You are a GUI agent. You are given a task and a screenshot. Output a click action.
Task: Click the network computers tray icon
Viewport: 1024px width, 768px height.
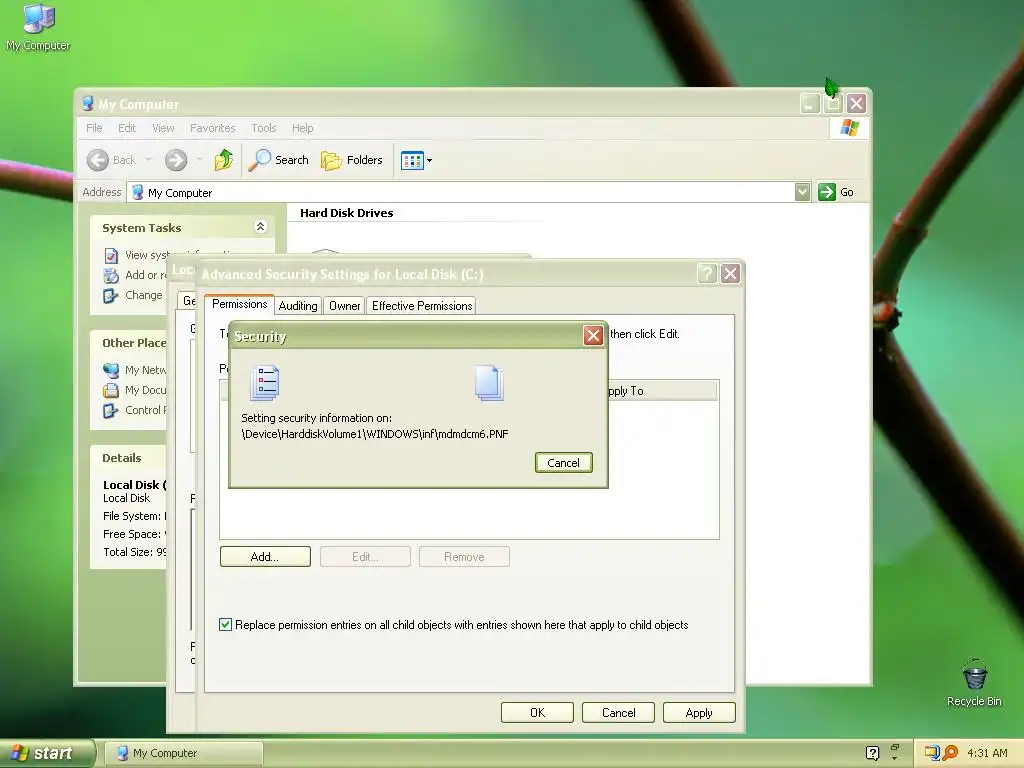[x=931, y=753]
